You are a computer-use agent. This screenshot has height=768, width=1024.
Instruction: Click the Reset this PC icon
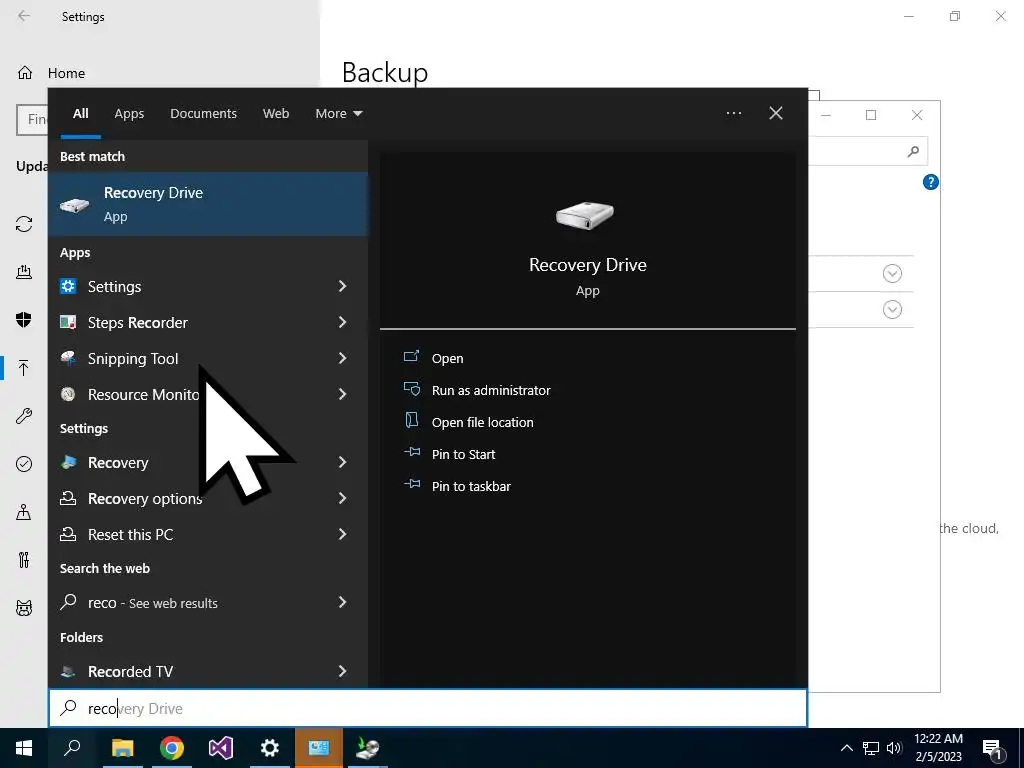[68, 534]
